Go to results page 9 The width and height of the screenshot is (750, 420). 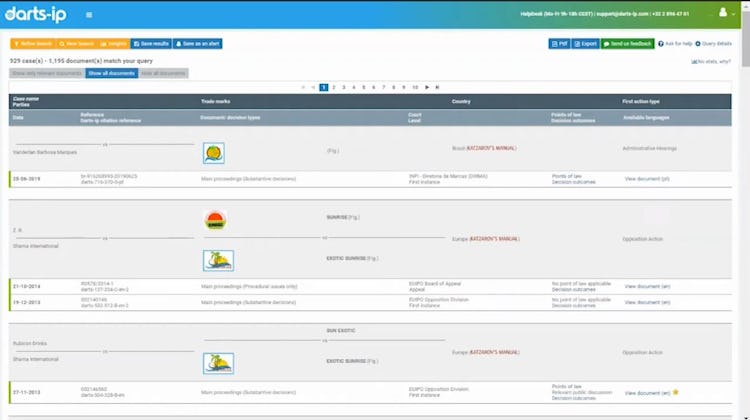pos(404,88)
